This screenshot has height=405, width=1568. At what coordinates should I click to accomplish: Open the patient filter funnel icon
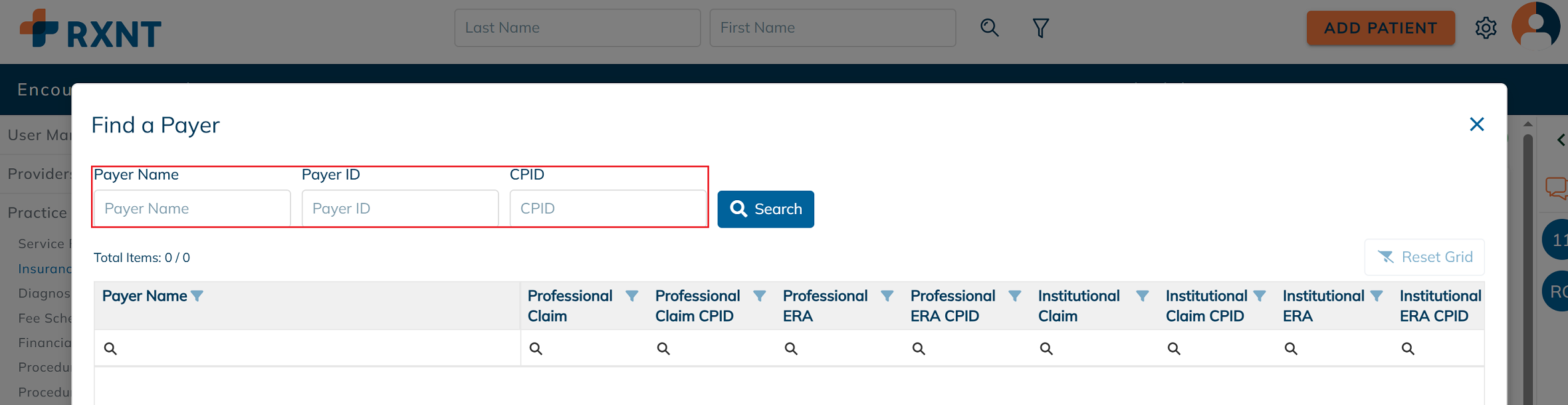[1040, 28]
